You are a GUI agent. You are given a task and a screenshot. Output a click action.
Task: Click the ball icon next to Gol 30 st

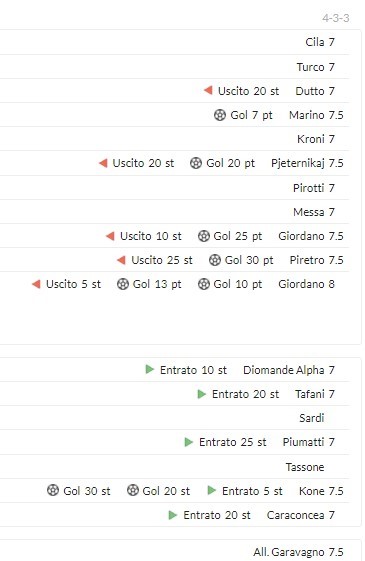click(53, 490)
